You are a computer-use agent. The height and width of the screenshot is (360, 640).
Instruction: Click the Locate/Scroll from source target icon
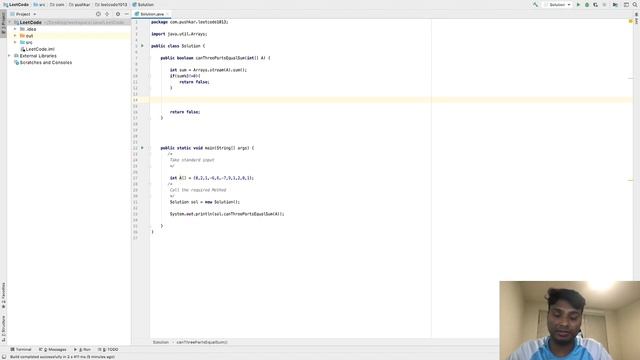[x=98, y=14]
